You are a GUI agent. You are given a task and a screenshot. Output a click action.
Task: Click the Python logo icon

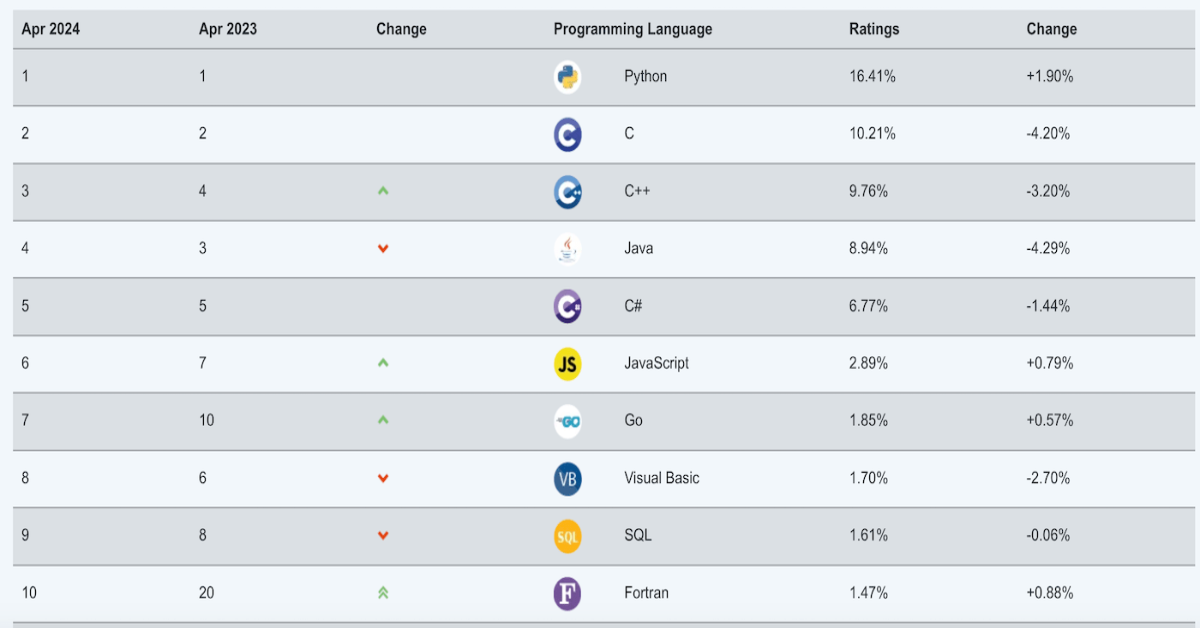567,77
